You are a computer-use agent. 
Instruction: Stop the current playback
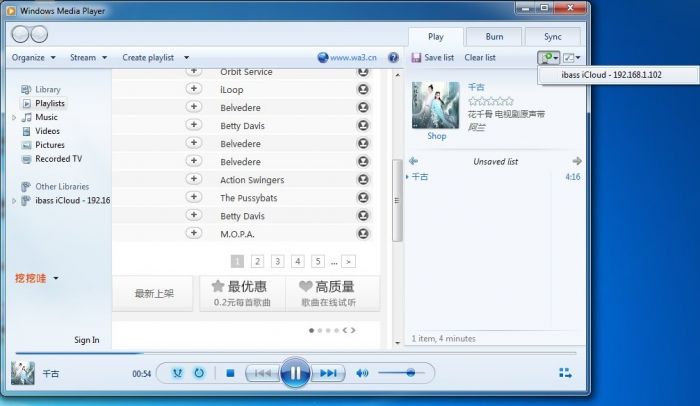[x=230, y=373]
